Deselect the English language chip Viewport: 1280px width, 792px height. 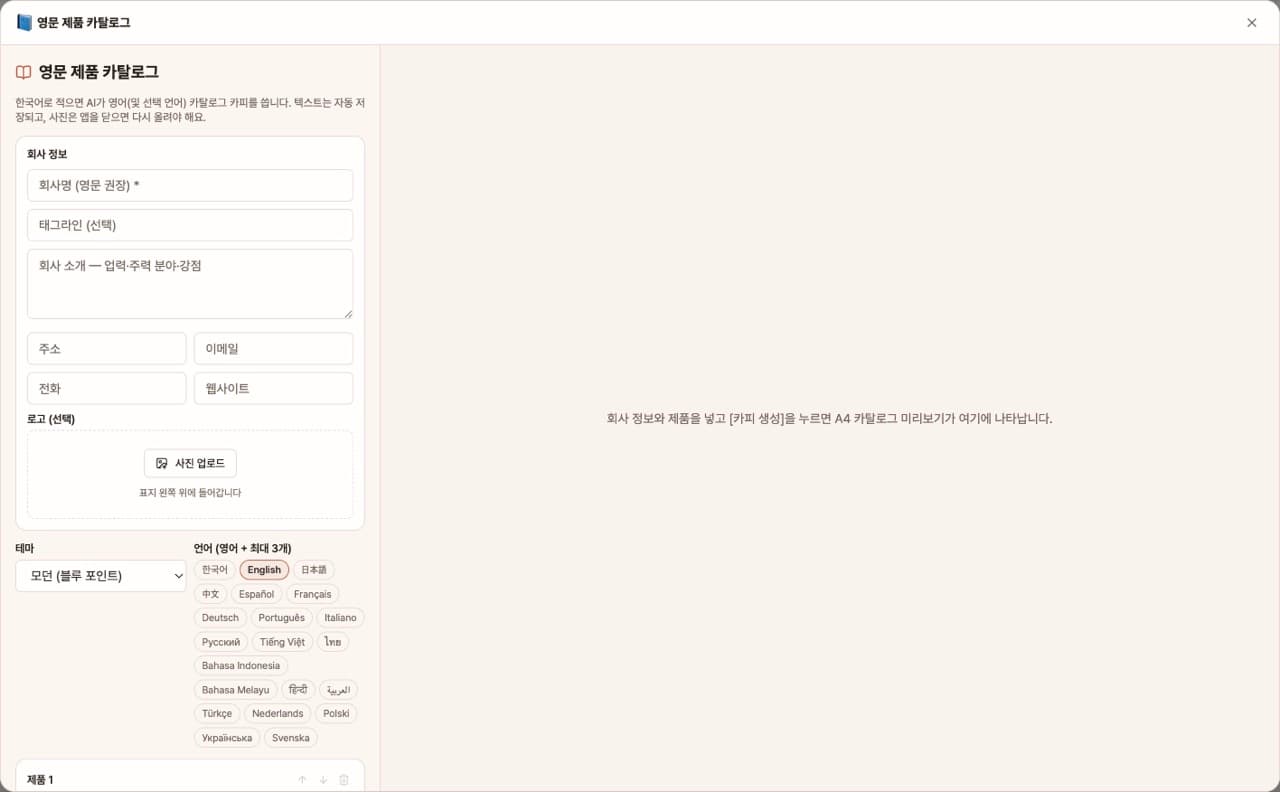[x=264, y=570]
